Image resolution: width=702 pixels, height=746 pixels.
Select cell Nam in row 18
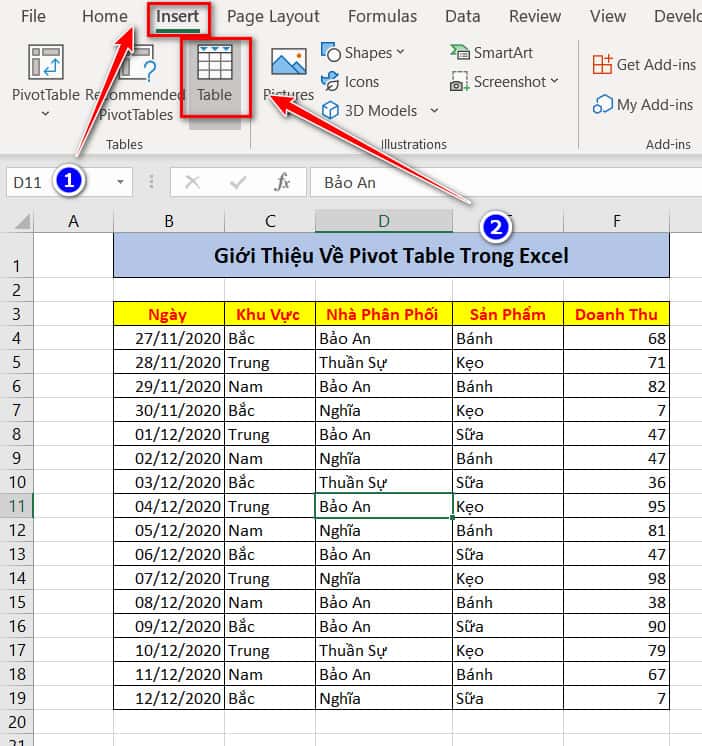(270, 674)
